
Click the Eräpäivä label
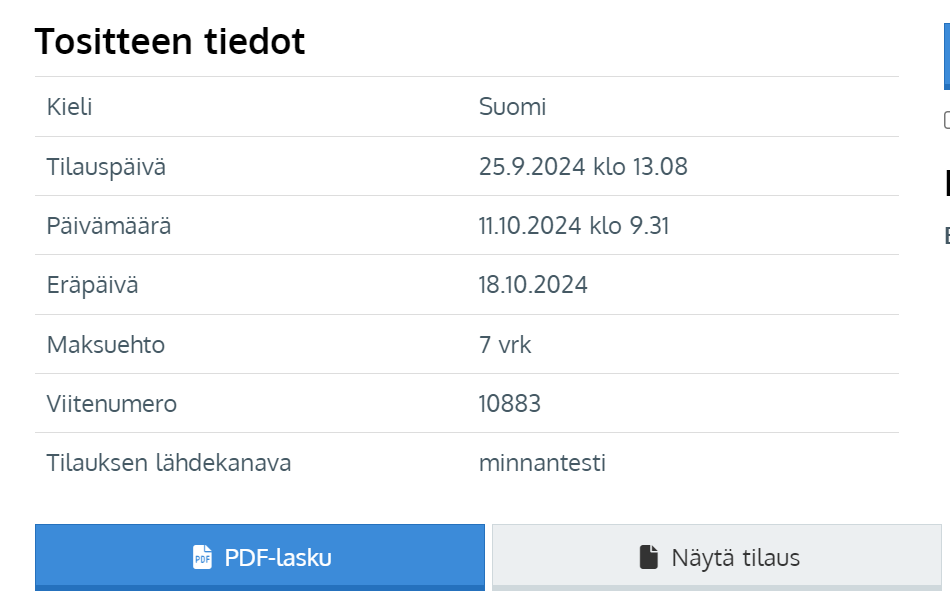point(93,285)
